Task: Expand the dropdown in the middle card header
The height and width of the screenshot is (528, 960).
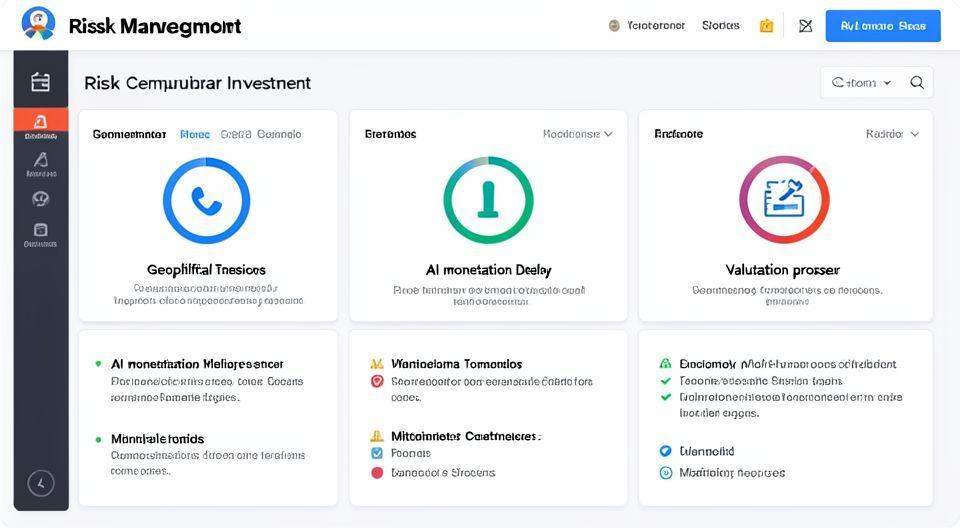Action: [x=578, y=134]
